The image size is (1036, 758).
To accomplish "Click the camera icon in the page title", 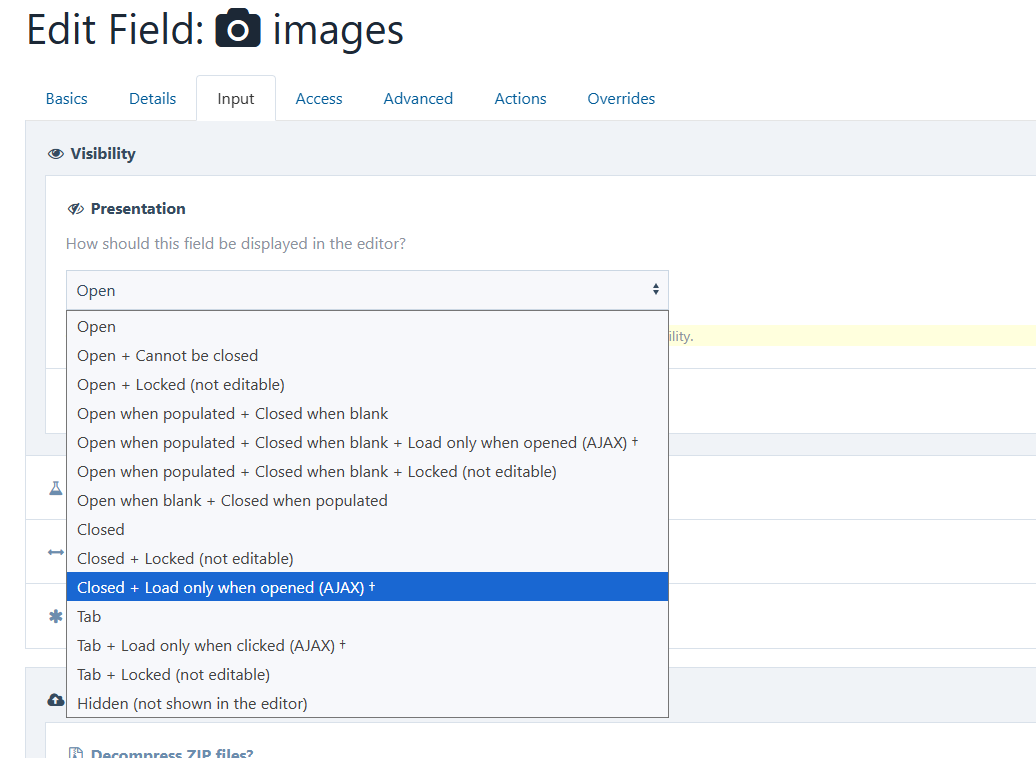I will pos(238,30).
